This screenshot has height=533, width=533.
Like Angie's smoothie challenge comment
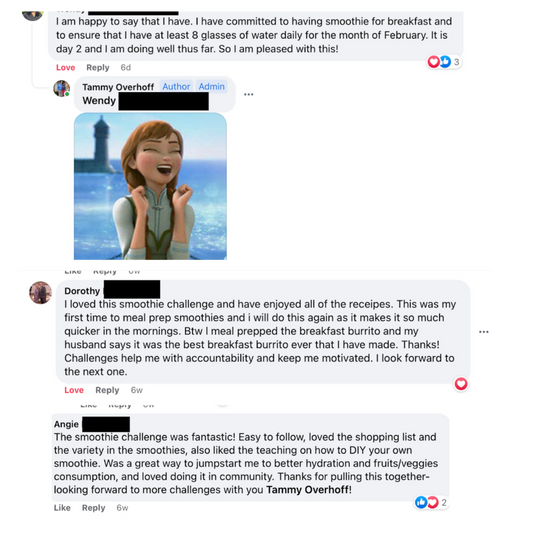[x=62, y=508]
